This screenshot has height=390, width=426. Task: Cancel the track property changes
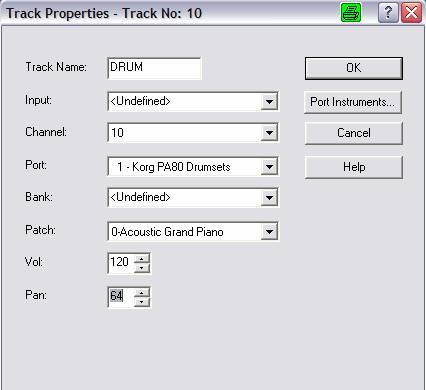tap(354, 133)
